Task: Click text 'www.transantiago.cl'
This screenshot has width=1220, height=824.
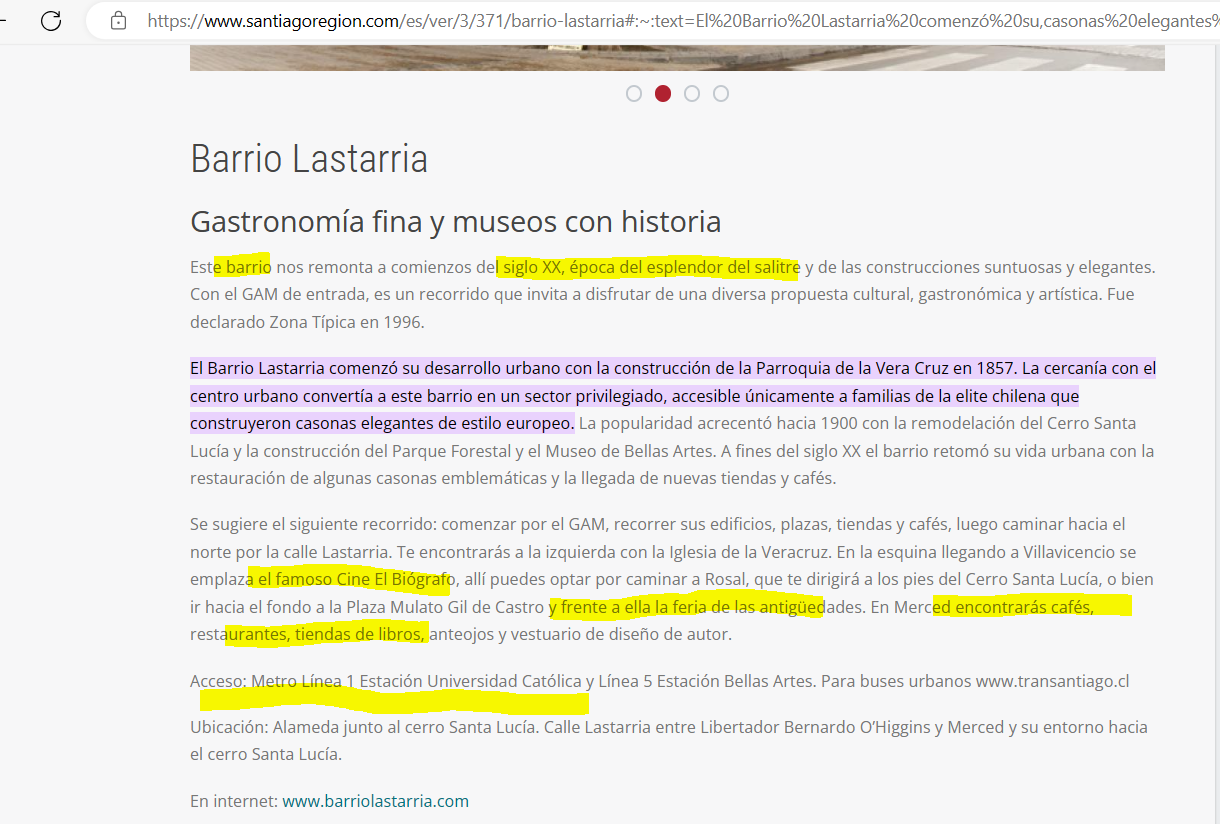Action: coord(1052,682)
